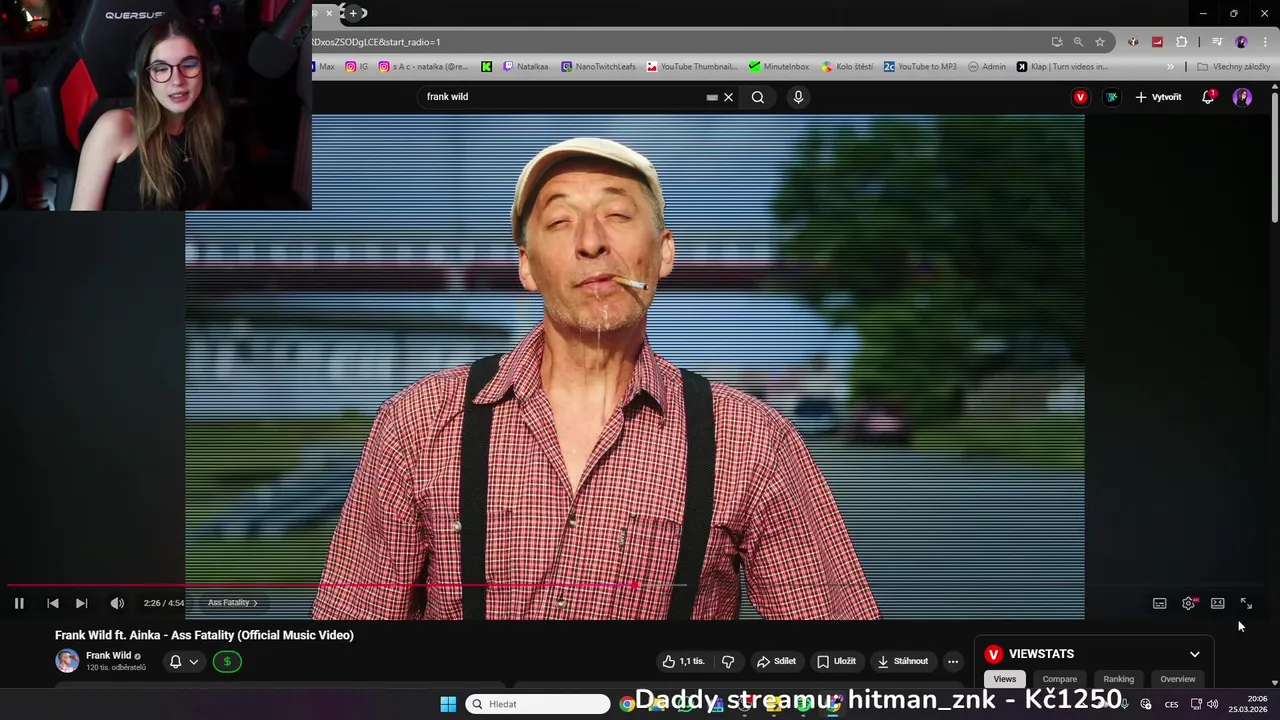Bookmark this page with the star

1100,42
